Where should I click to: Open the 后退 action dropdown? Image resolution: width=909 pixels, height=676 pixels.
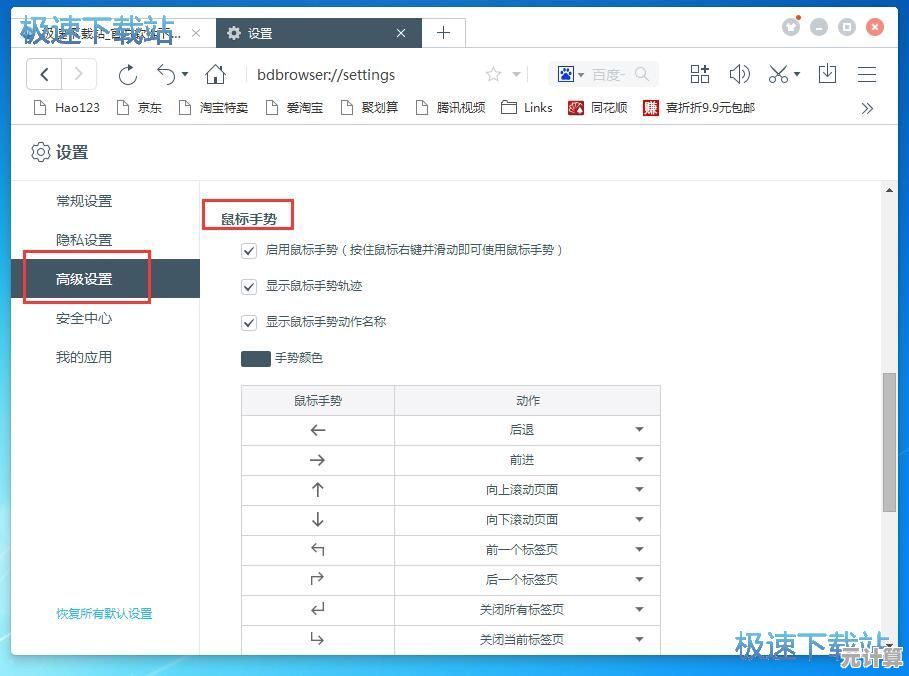[x=640, y=430]
